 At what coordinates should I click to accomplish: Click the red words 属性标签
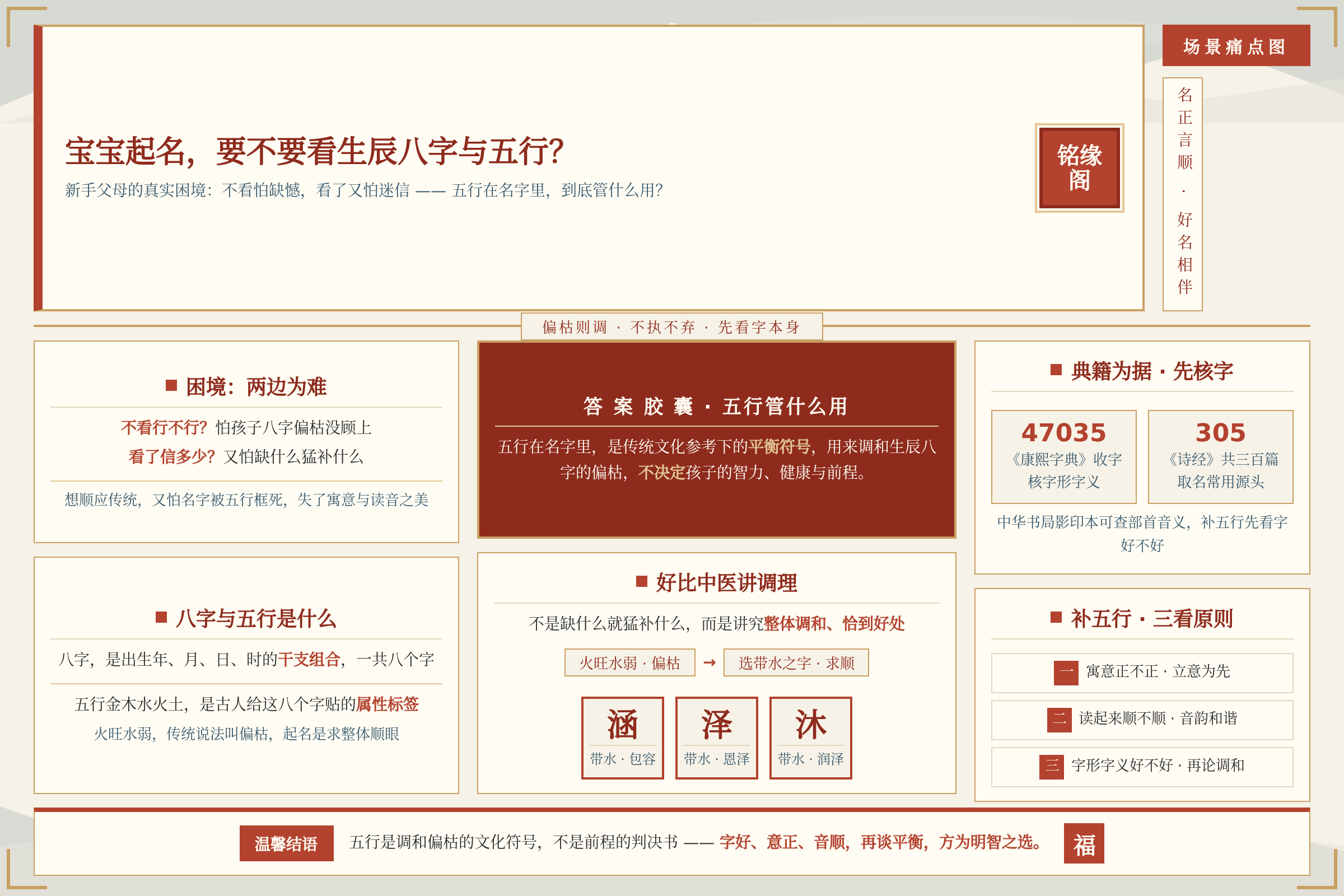point(387,704)
